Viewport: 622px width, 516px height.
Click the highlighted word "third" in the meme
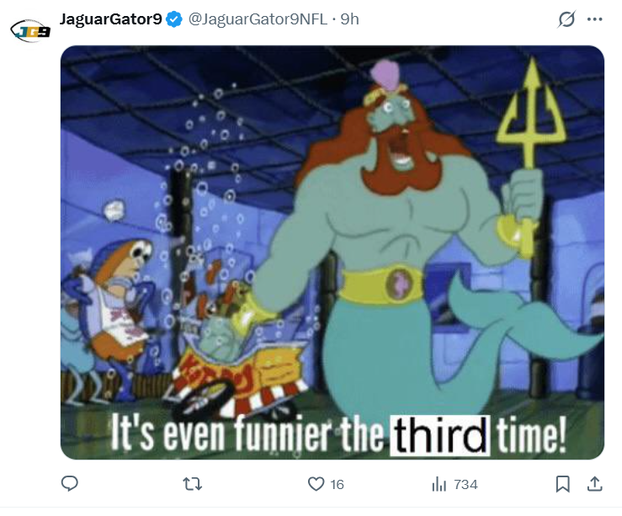440,435
